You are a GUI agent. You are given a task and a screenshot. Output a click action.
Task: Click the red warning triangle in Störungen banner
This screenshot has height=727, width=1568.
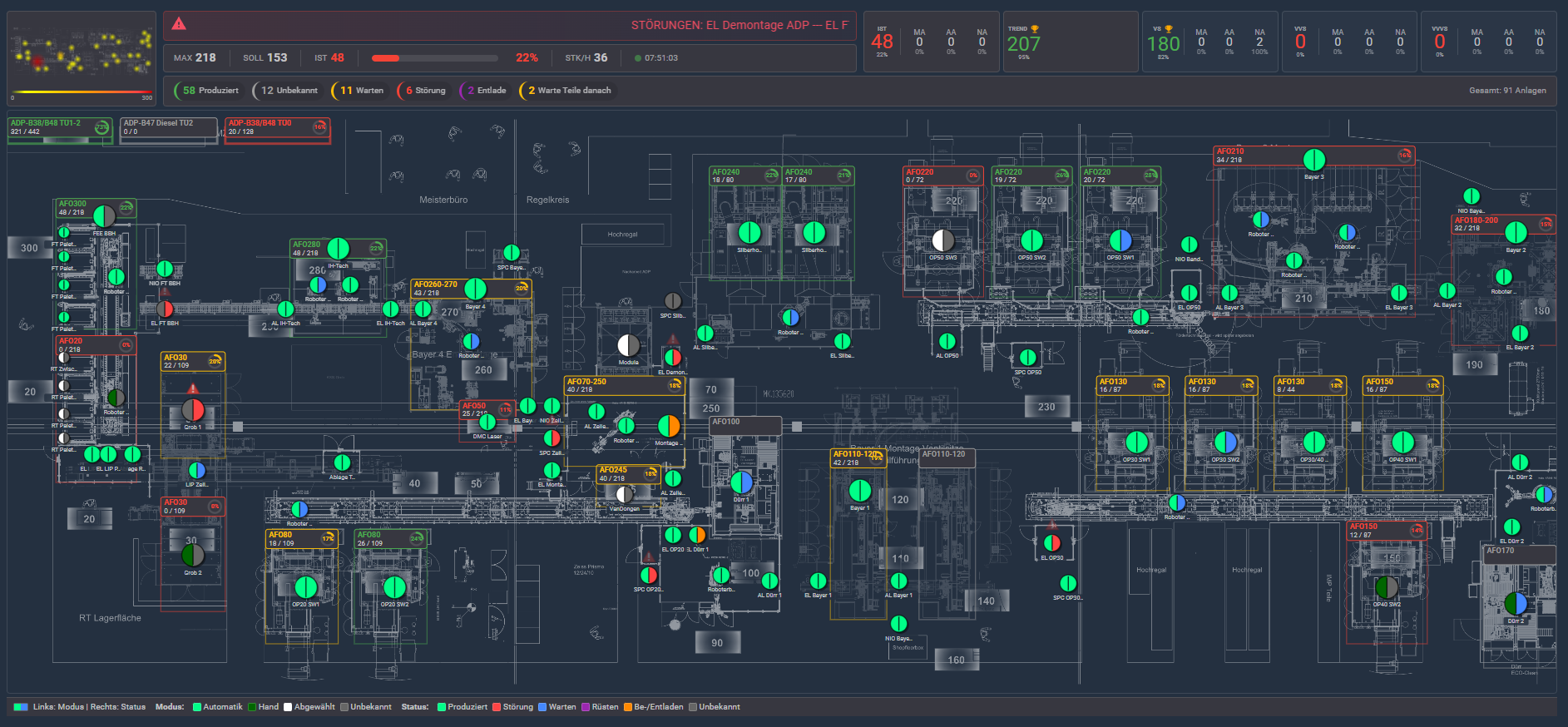(x=179, y=24)
